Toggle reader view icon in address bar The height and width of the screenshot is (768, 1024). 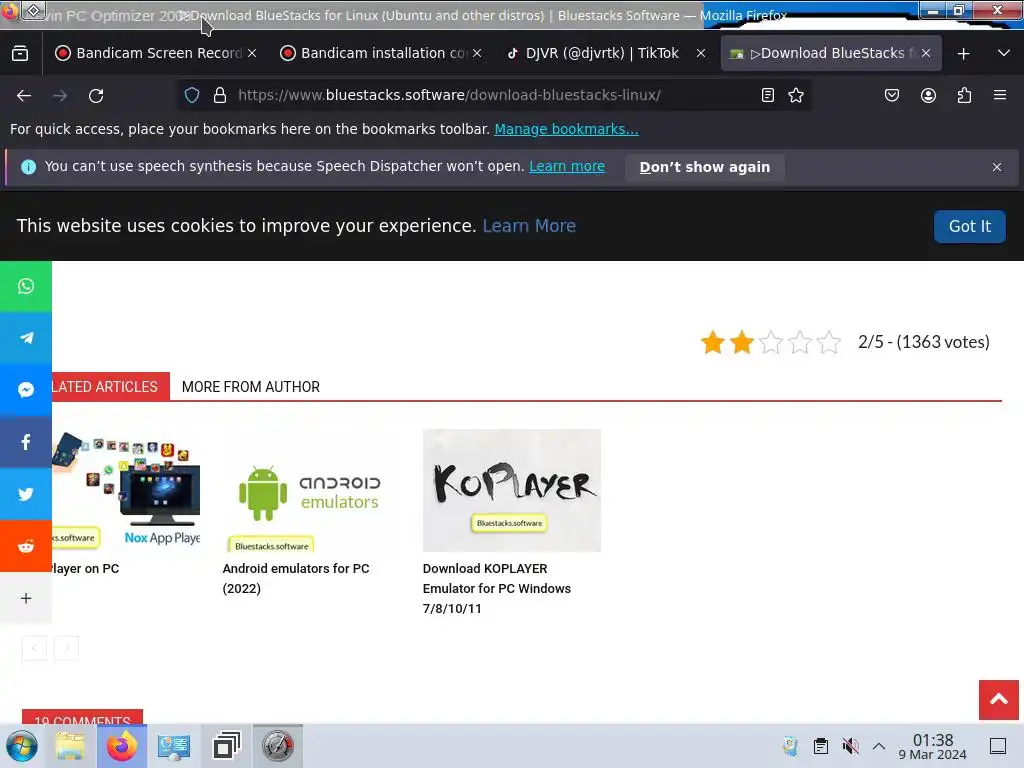(768, 95)
